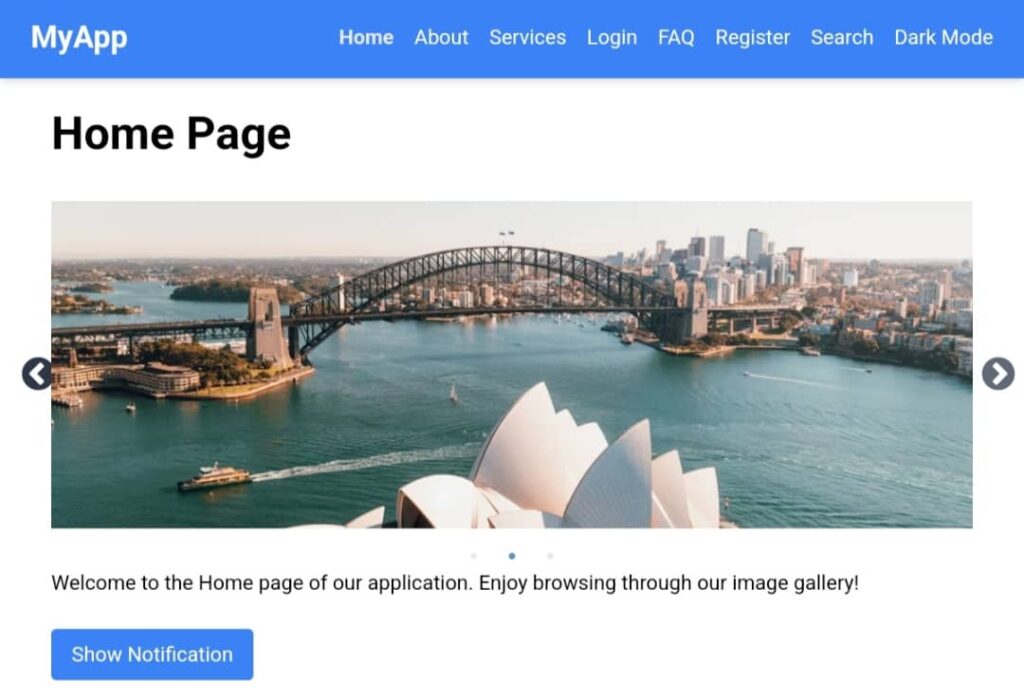
Task: Click the MyApp brand logo
Action: [79, 38]
